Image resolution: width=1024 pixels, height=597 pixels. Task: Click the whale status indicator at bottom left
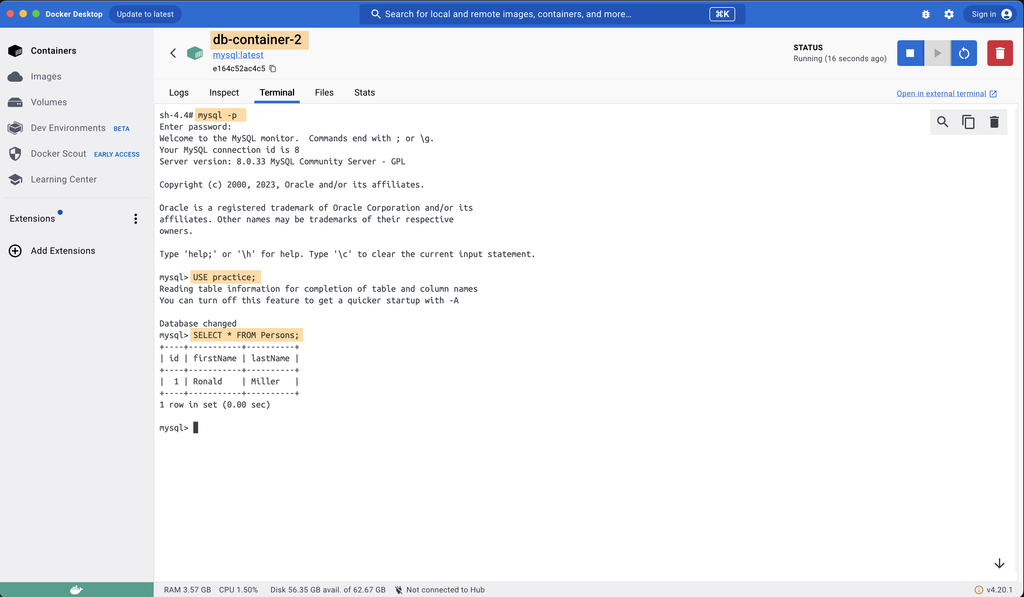76,589
